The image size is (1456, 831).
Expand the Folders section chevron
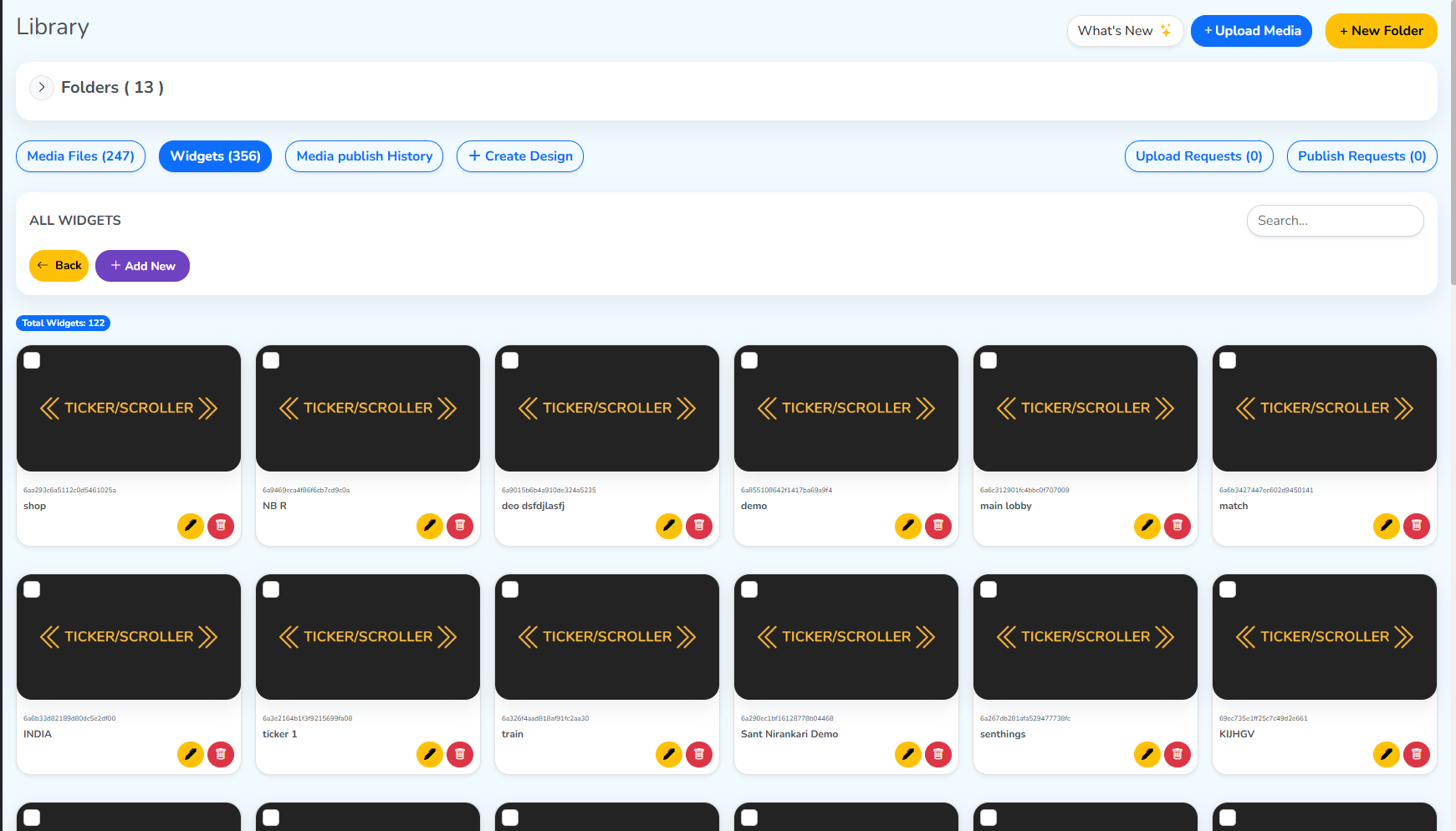pyautogui.click(x=42, y=87)
